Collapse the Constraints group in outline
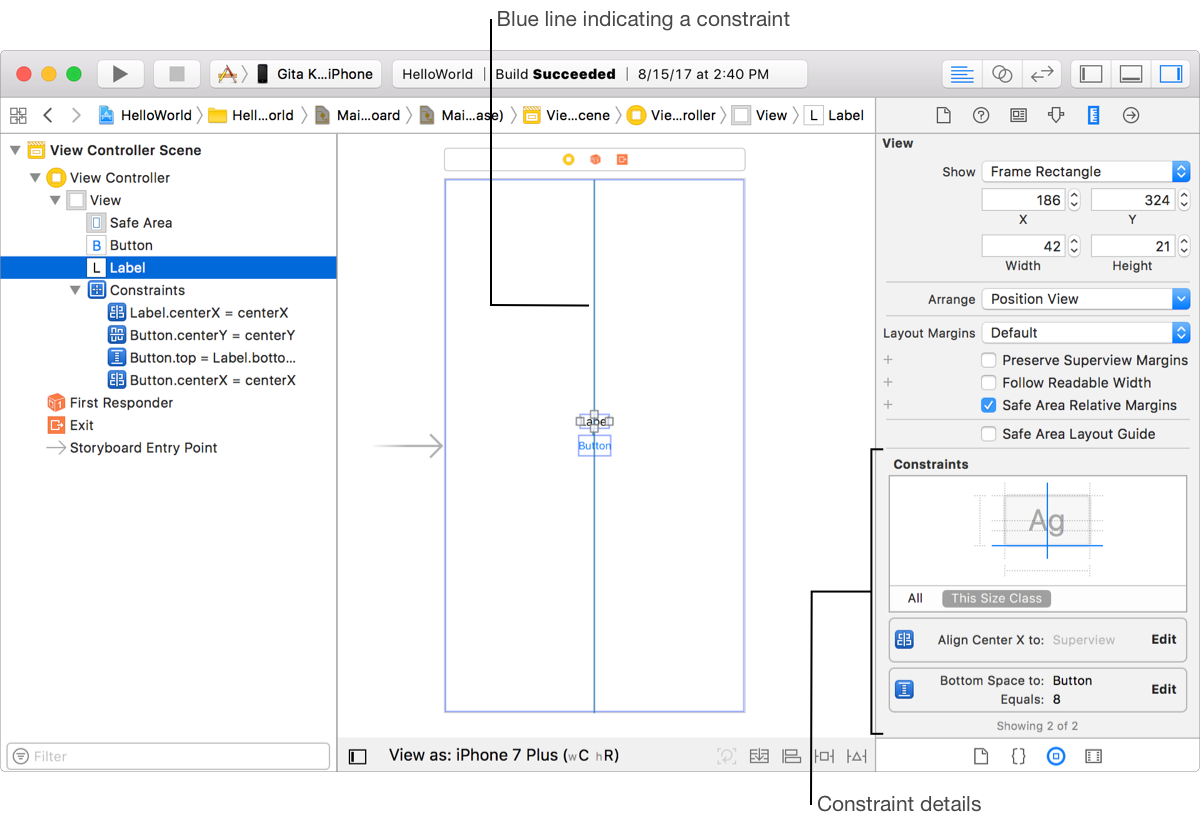The height and width of the screenshot is (822, 1200). tap(75, 290)
